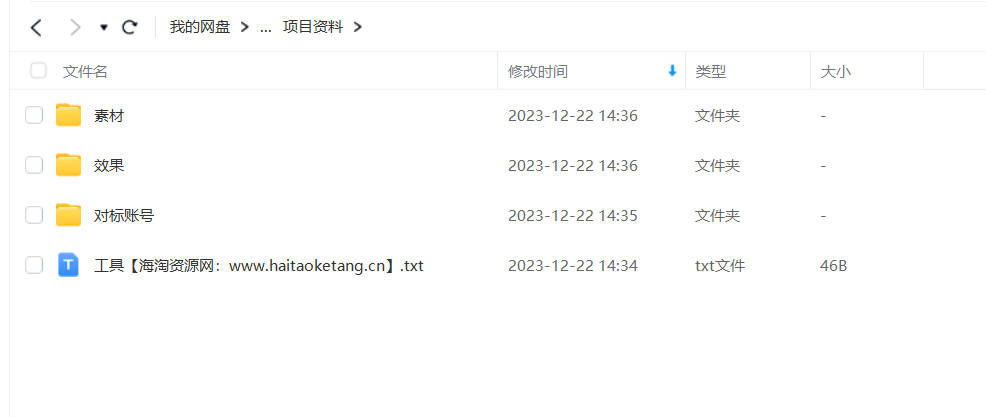
Task: Sort by 大小 column header
Action: coord(836,72)
